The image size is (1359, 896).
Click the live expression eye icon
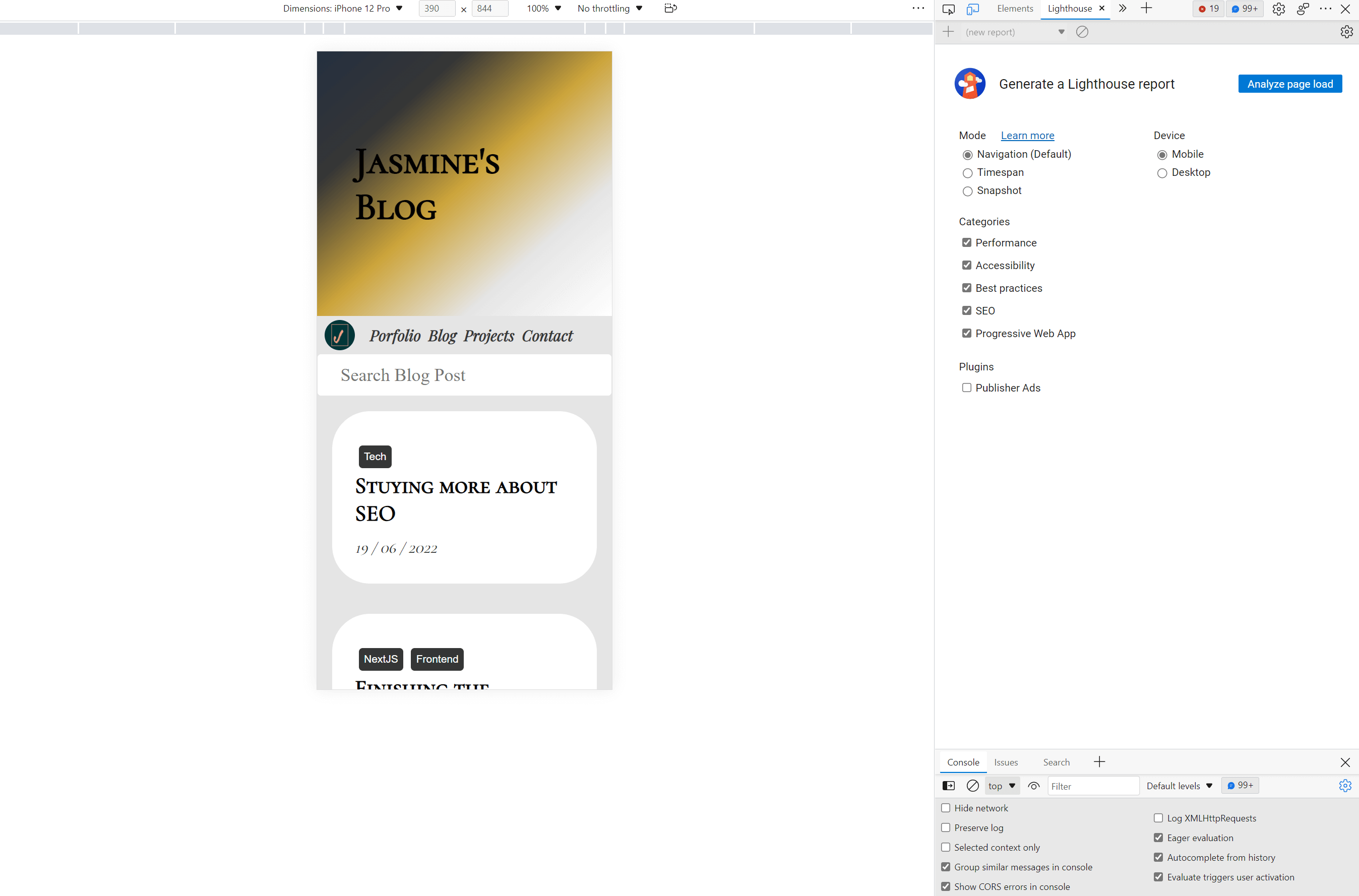tap(1033, 786)
